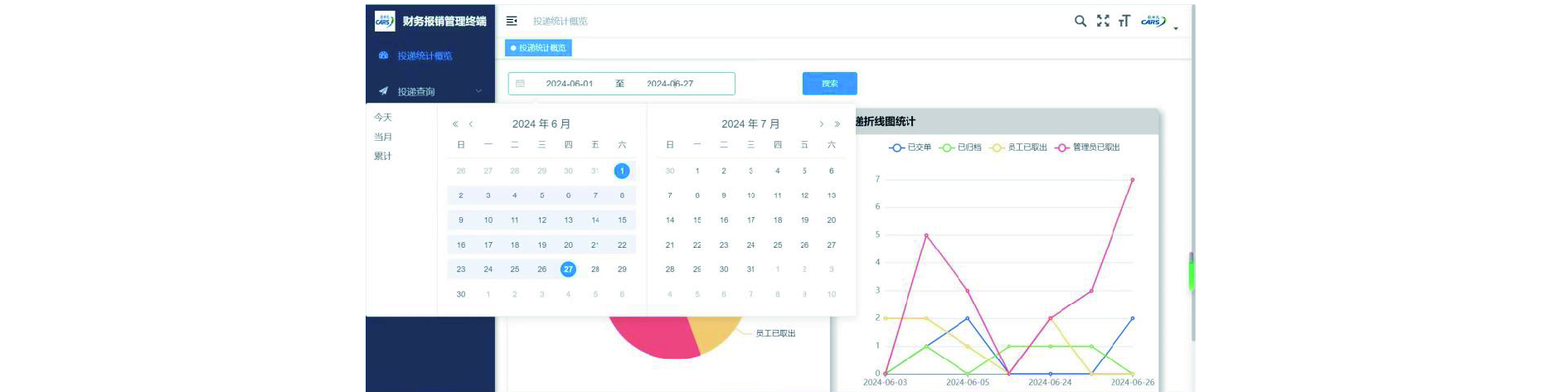Expand the 投递查询 sidebar menu
This screenshot has width=1568, height=392.
[x=430, y=91]
